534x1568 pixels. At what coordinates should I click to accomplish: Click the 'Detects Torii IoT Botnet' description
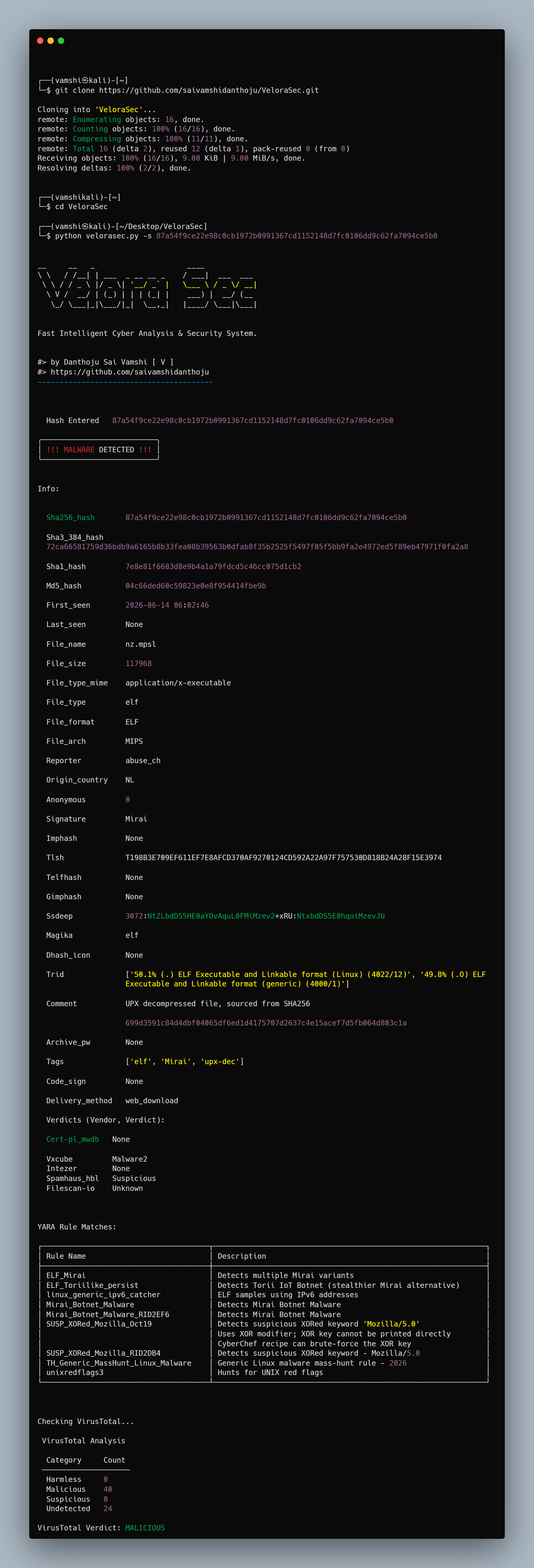(x=339, y=1285)
